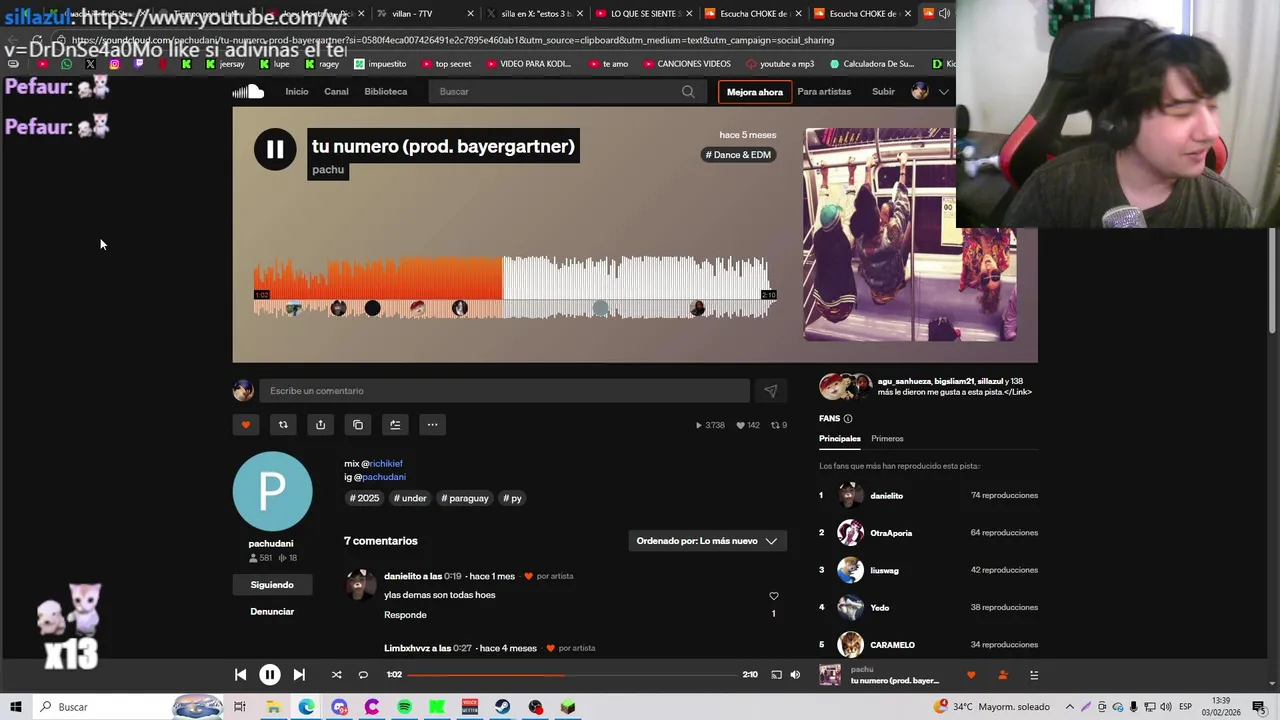Viewport: 1280px width, 720px height.
Task: Open the Inicio menu item
Action: click(x=297, y=92)
